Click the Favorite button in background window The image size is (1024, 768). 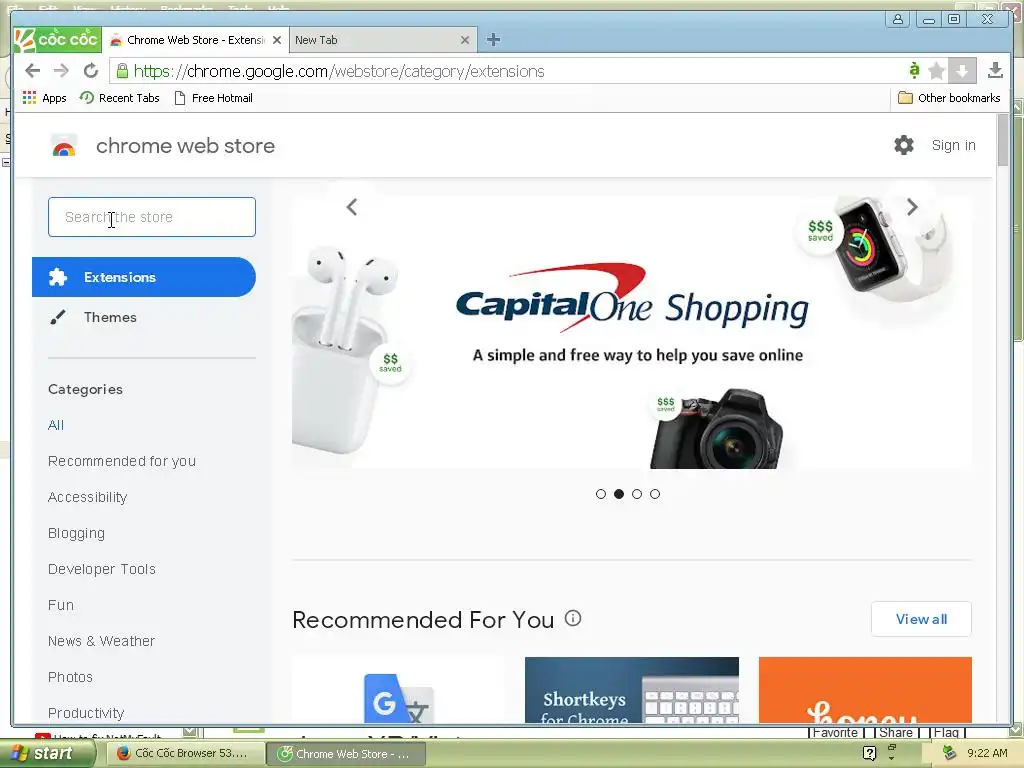[835, 733]
